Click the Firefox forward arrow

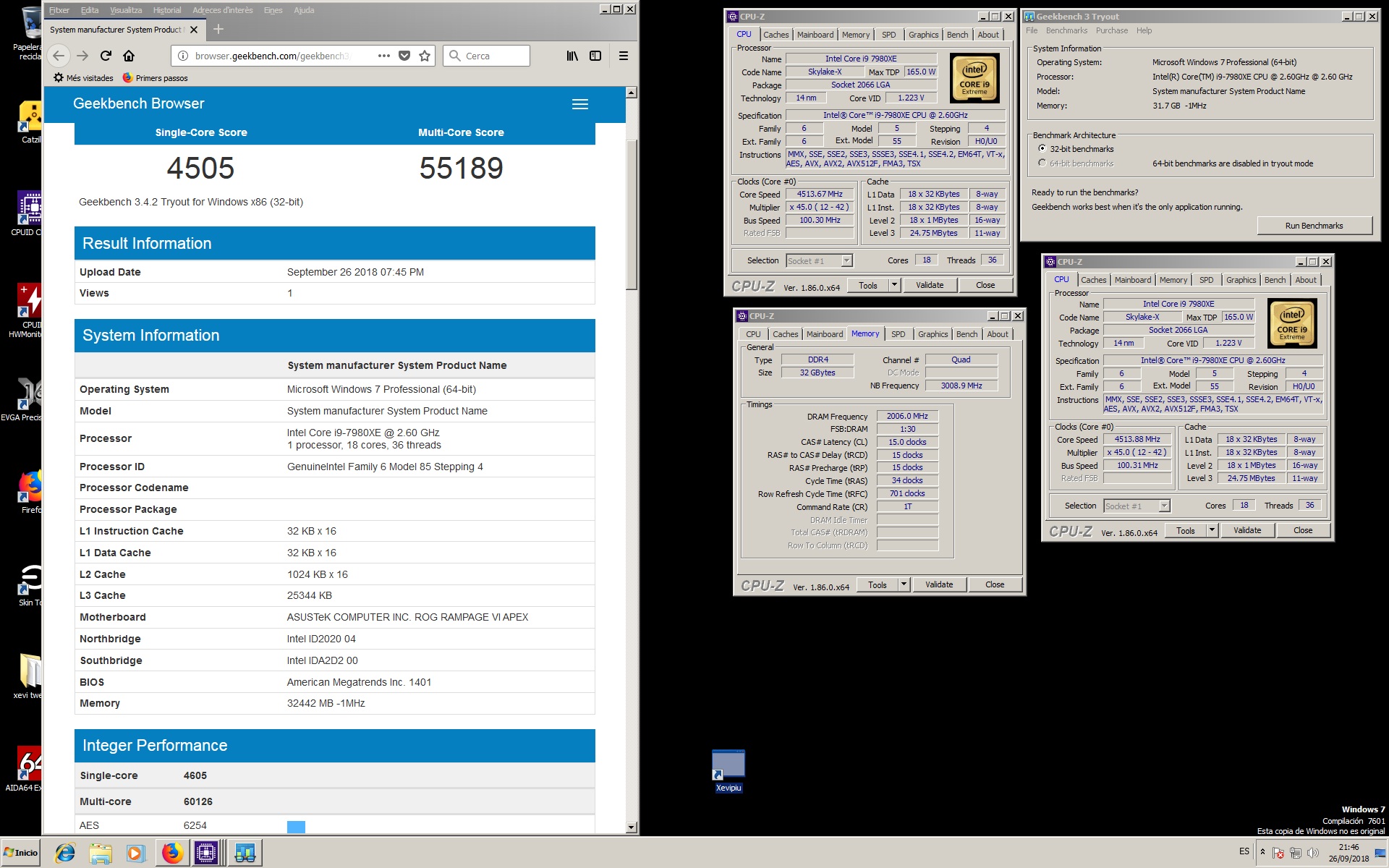(x=82, y=56)
